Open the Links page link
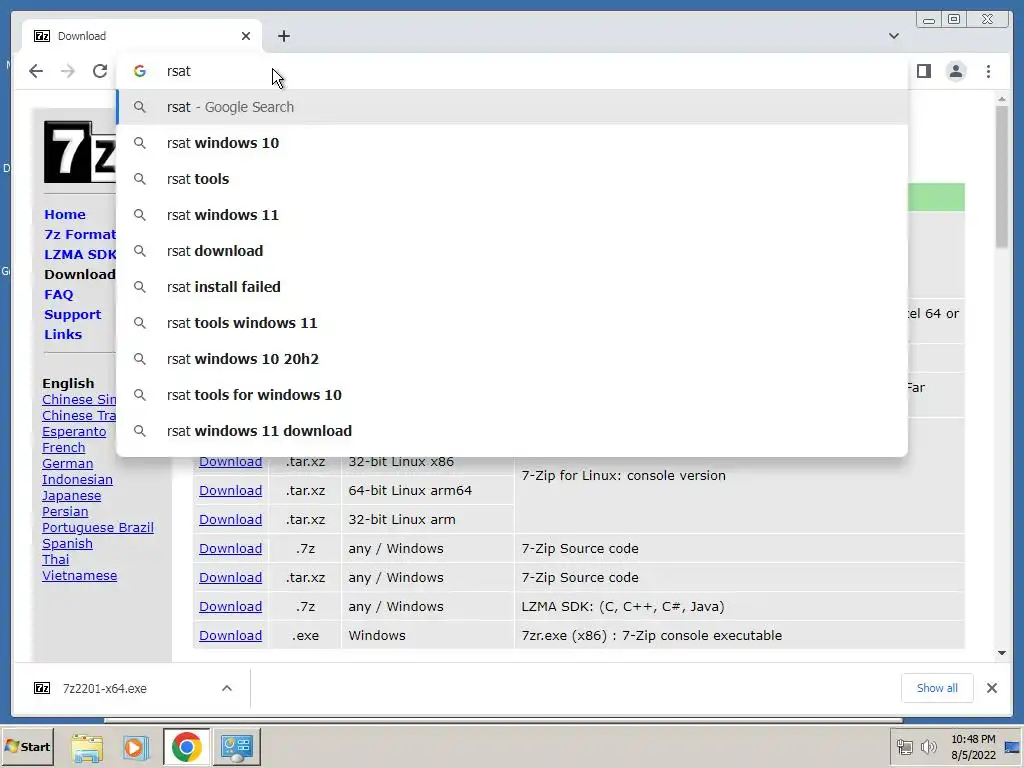The width and height of the screenshot is (1024, 768). [x=63, y=334]
